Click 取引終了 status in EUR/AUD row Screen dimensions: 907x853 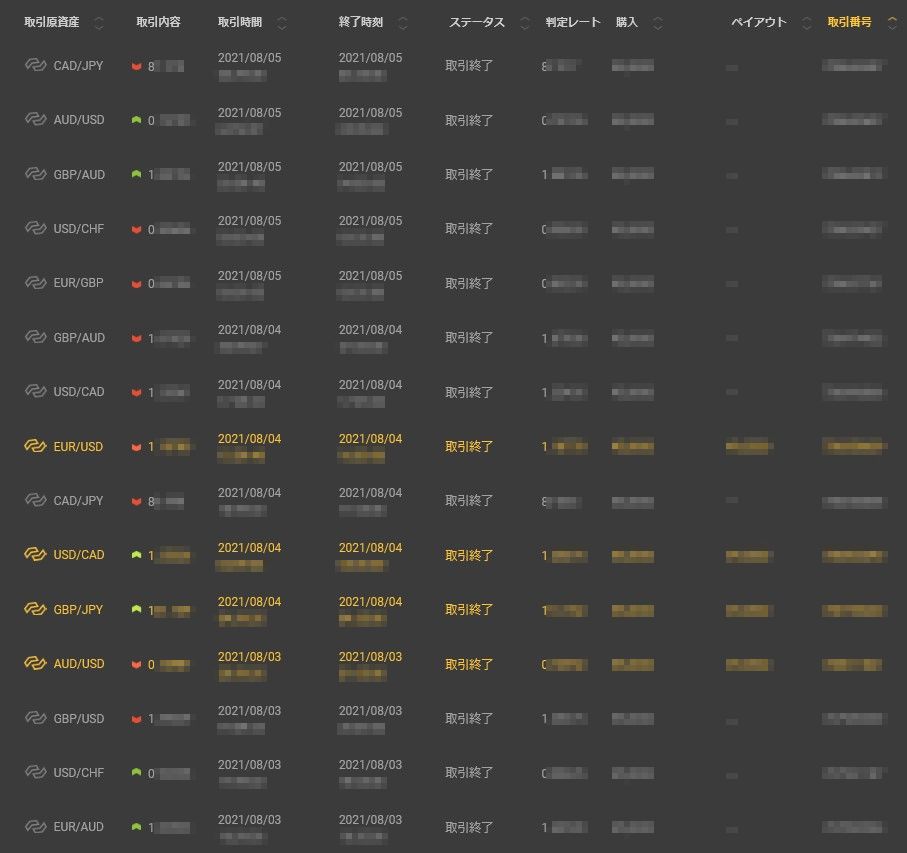pos(469,827)
